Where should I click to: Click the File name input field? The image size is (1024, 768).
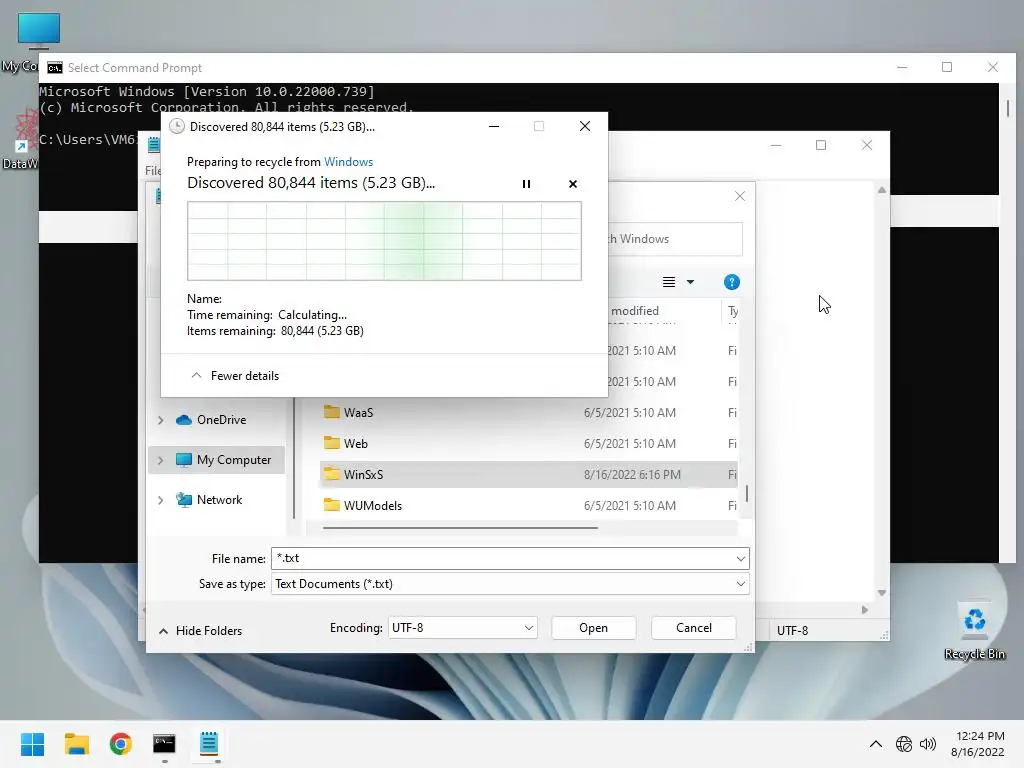click(x=503, y=558)
